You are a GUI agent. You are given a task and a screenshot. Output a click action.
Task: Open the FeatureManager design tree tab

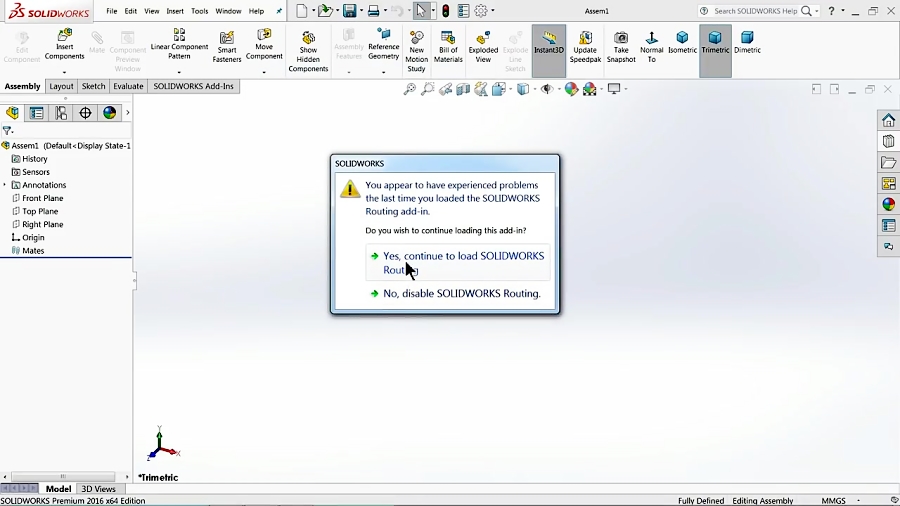click(12, 112)
